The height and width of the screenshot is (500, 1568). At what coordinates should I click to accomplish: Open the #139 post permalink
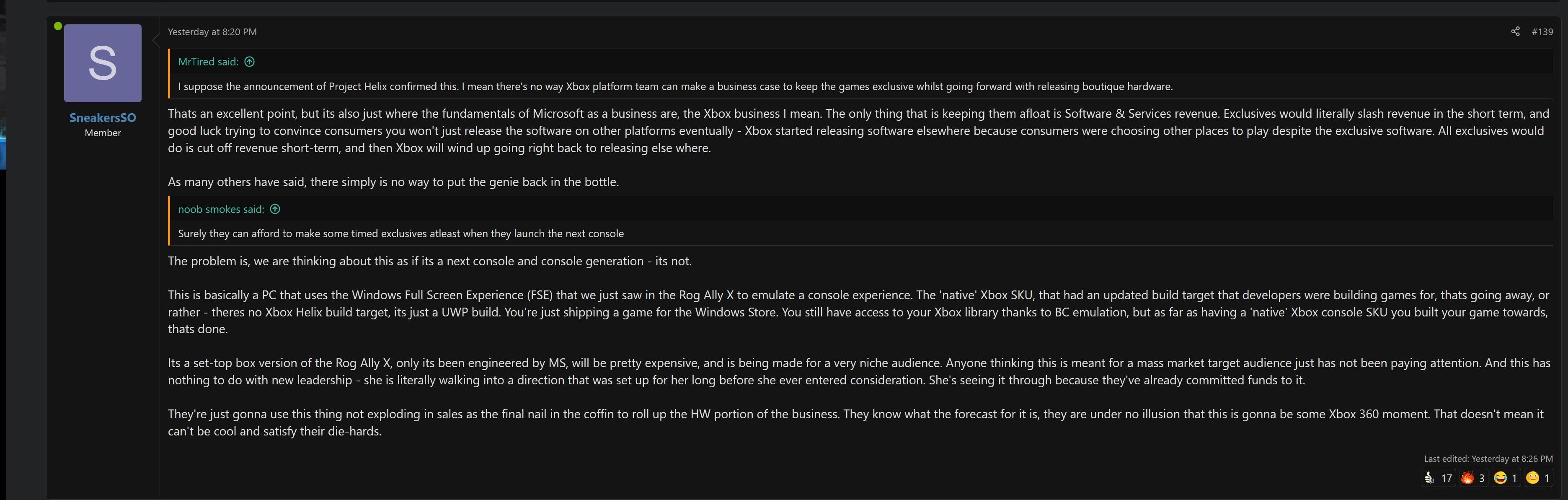coord(1542,32)
